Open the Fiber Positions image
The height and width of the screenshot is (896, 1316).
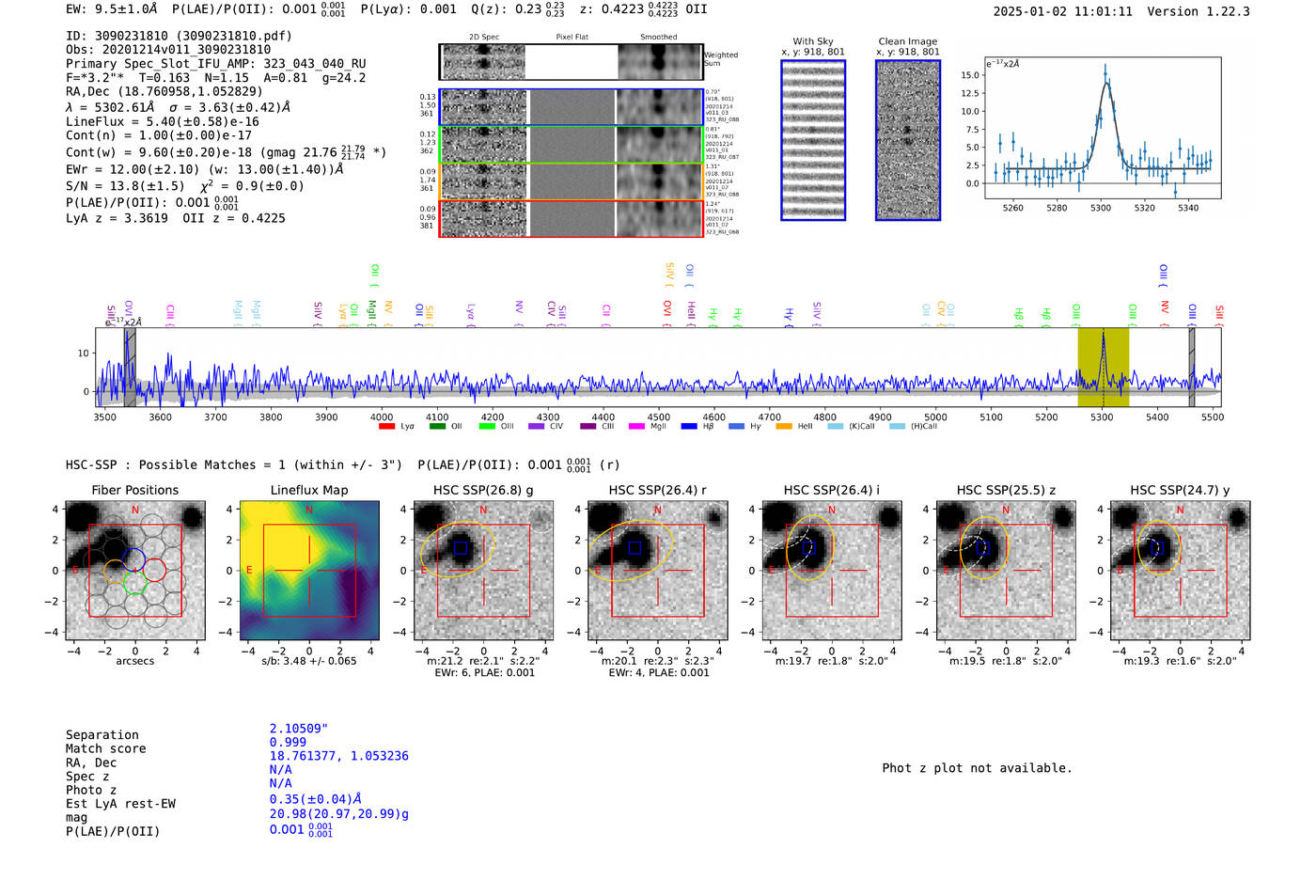135,571
